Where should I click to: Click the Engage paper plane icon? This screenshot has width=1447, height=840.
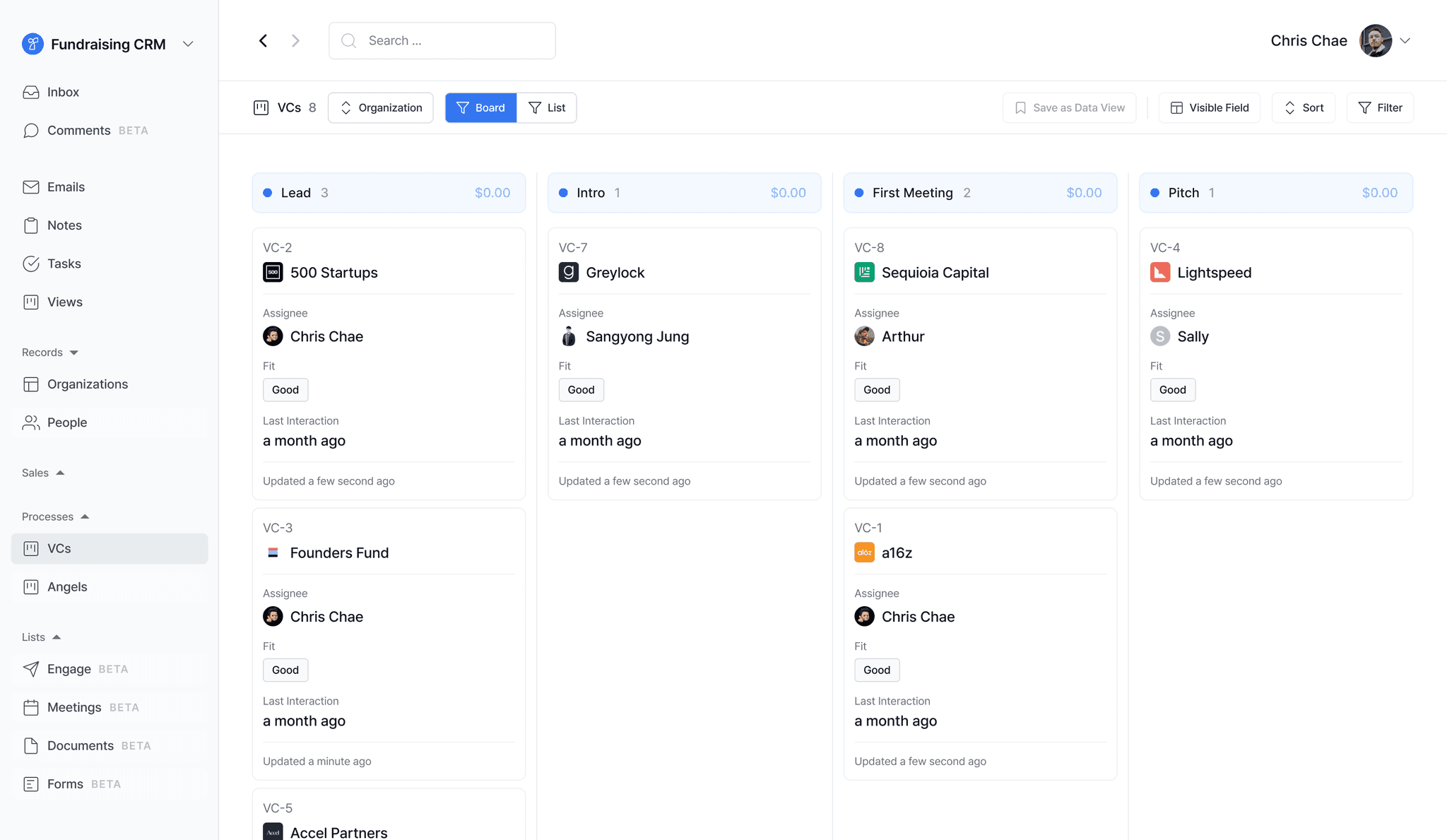pos(31,669)
